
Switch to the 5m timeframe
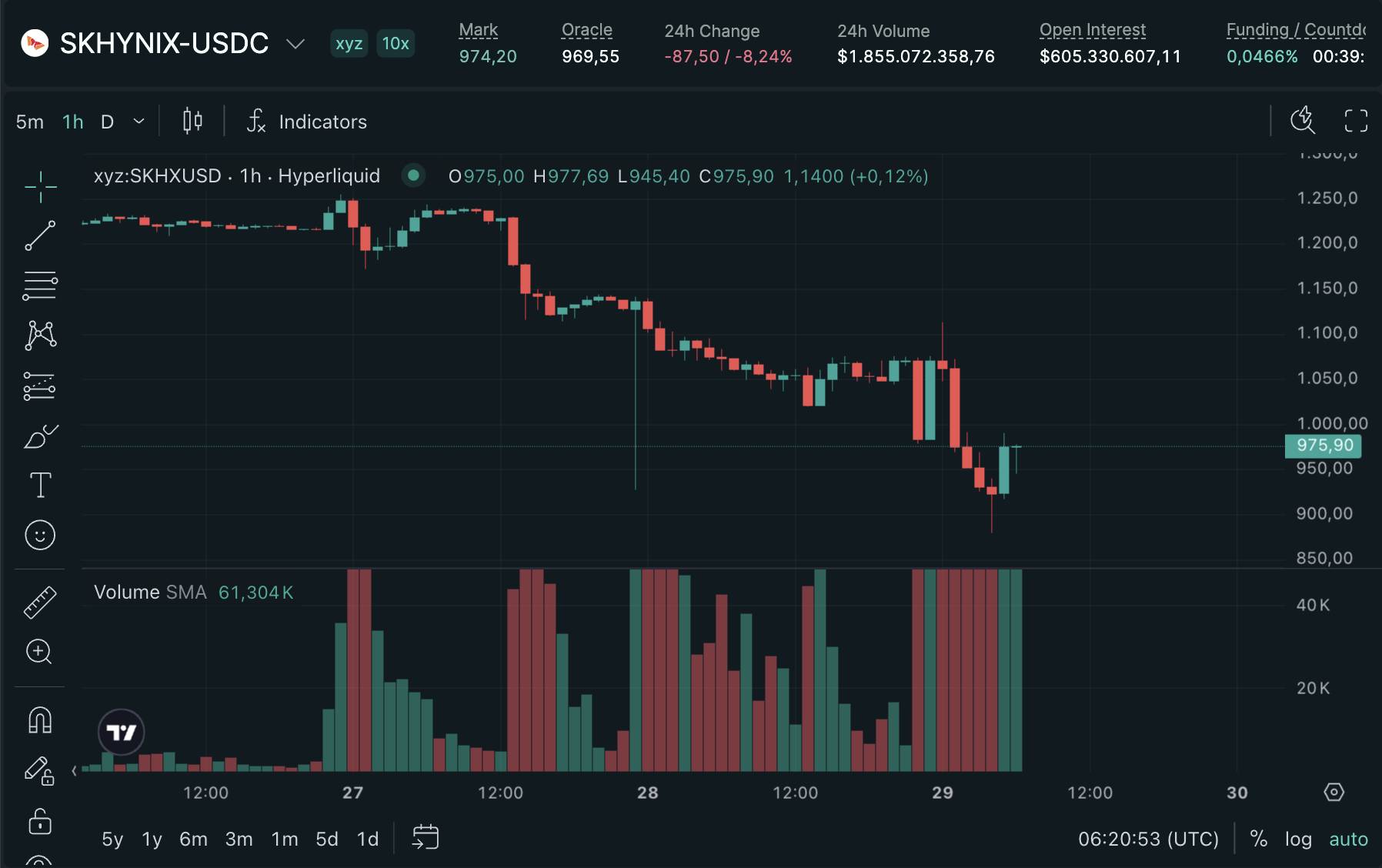(30, 122)
